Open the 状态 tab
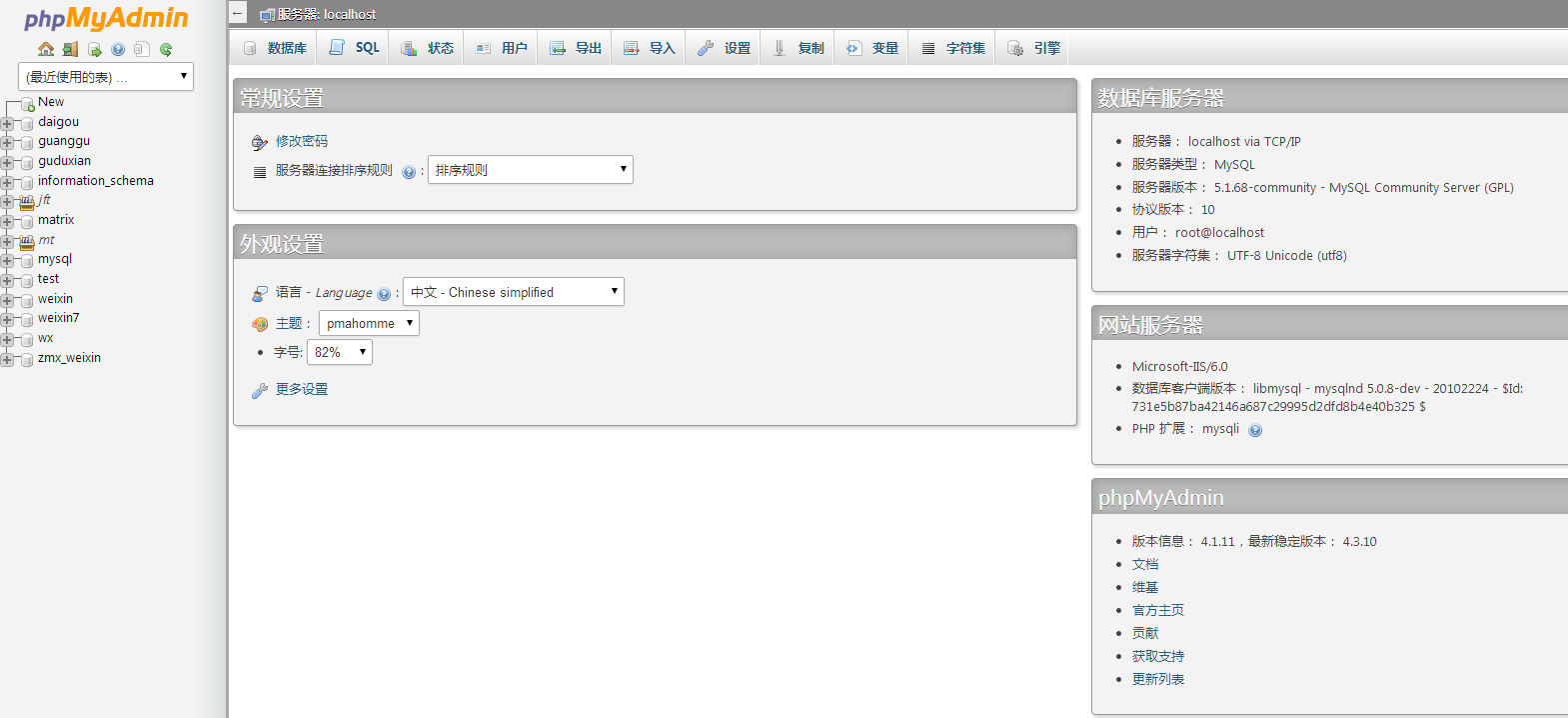Viewport: 1568px width, 718px height. click(427, 48)
